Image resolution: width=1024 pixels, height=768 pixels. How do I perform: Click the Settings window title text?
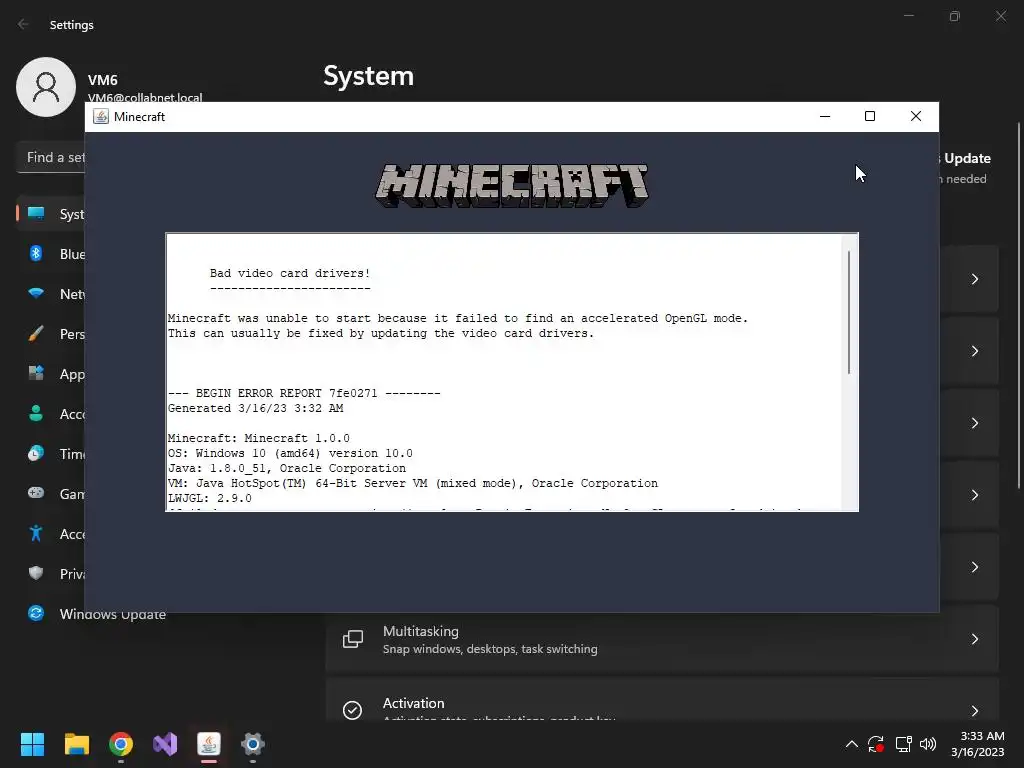[x=72, y=25]
